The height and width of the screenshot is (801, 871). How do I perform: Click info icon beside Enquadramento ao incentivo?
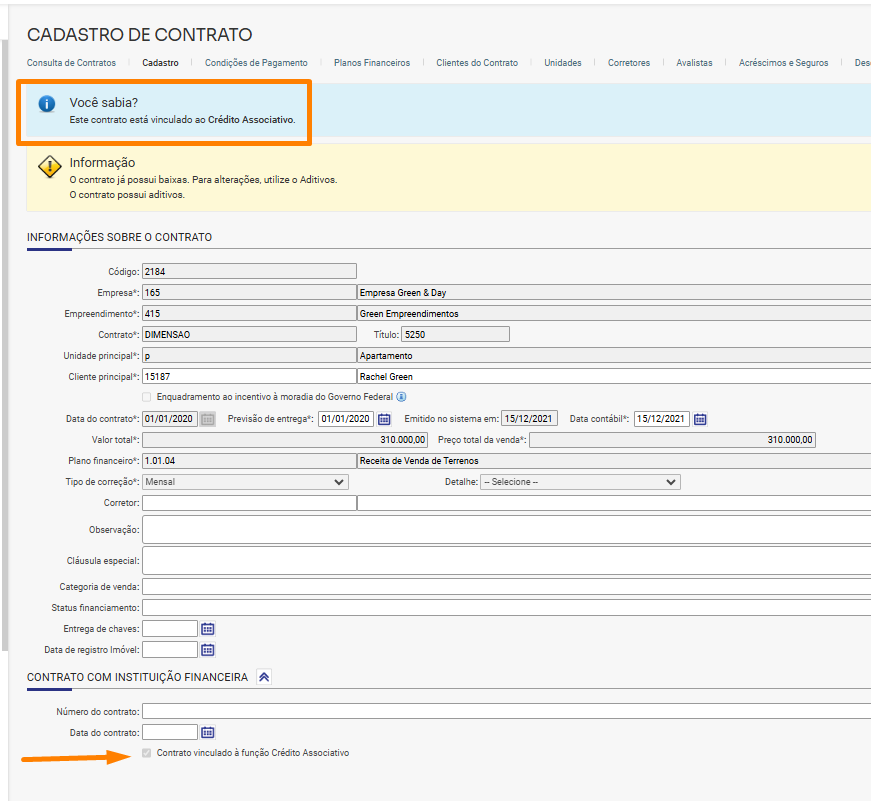[401, 397]
